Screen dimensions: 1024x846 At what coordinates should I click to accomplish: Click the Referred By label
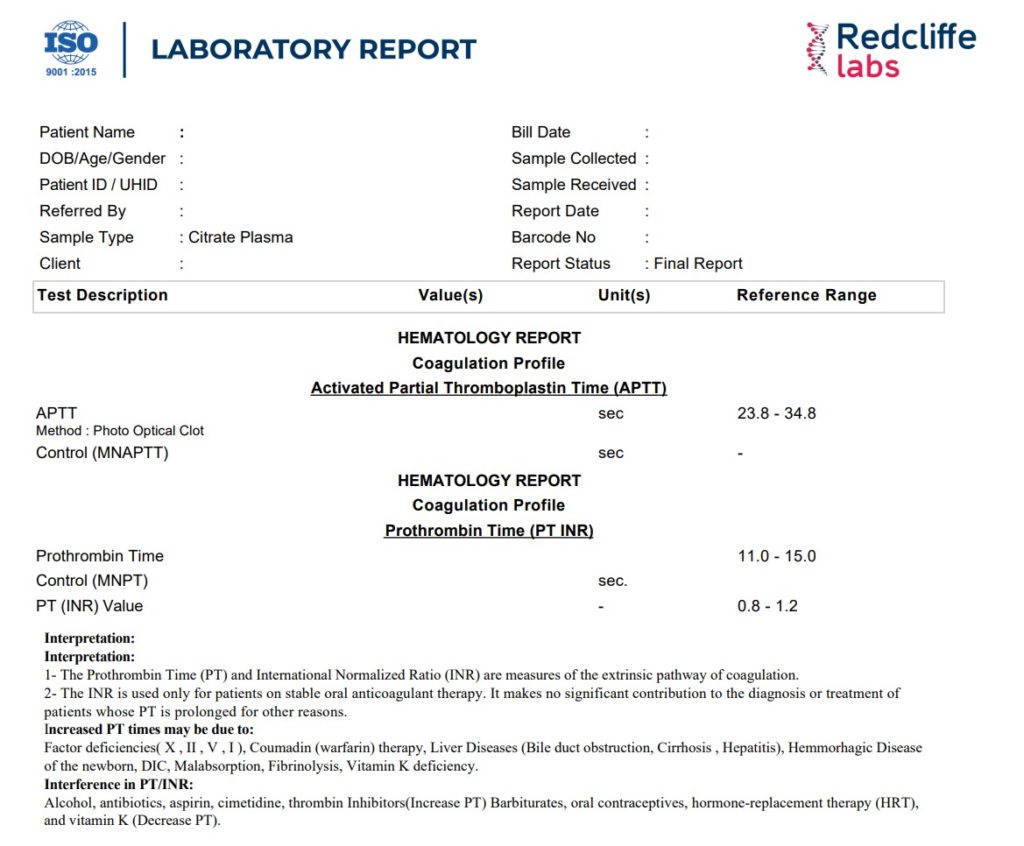tap(83, 211)
